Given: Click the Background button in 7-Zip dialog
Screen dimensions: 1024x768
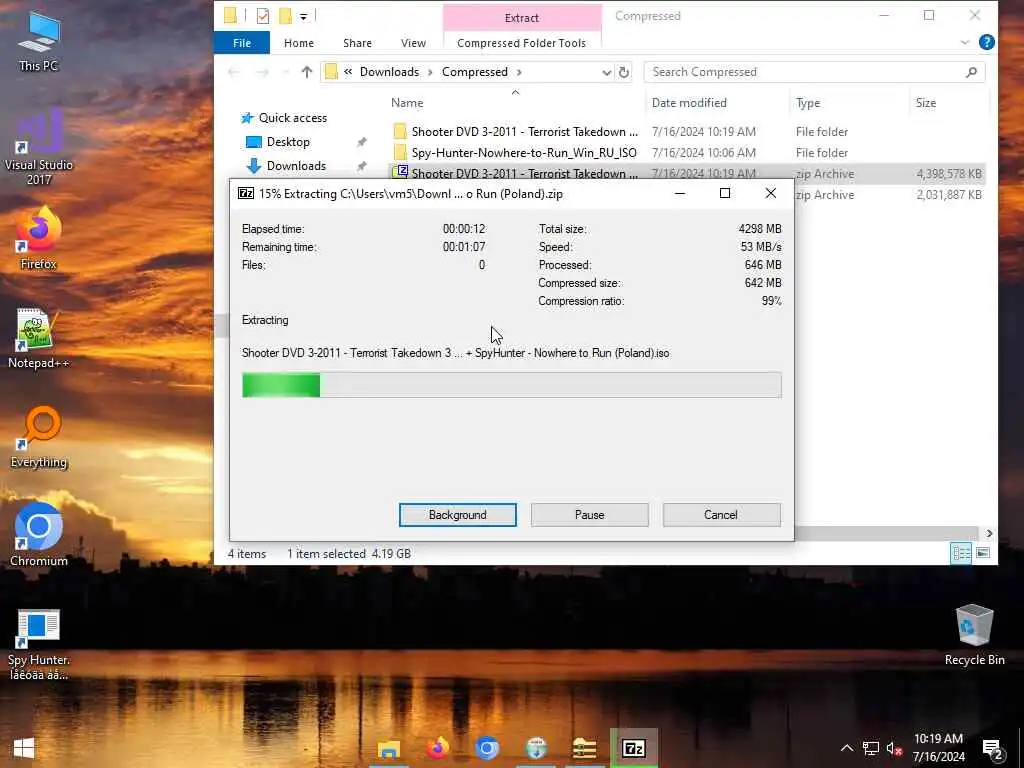Looking at the screenshot, I should (x=458, y=515).
